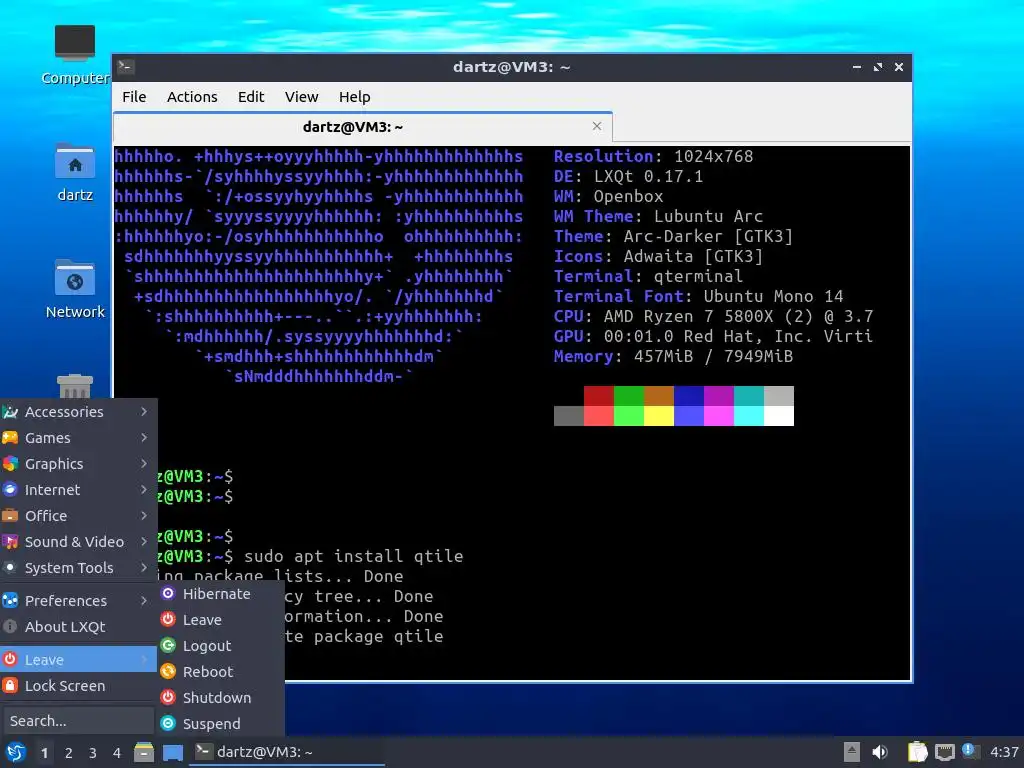Image resolution: width=1024 pixels, height=768 pixels.
Task: Open the View menu
Action: (x=301, y=97)
